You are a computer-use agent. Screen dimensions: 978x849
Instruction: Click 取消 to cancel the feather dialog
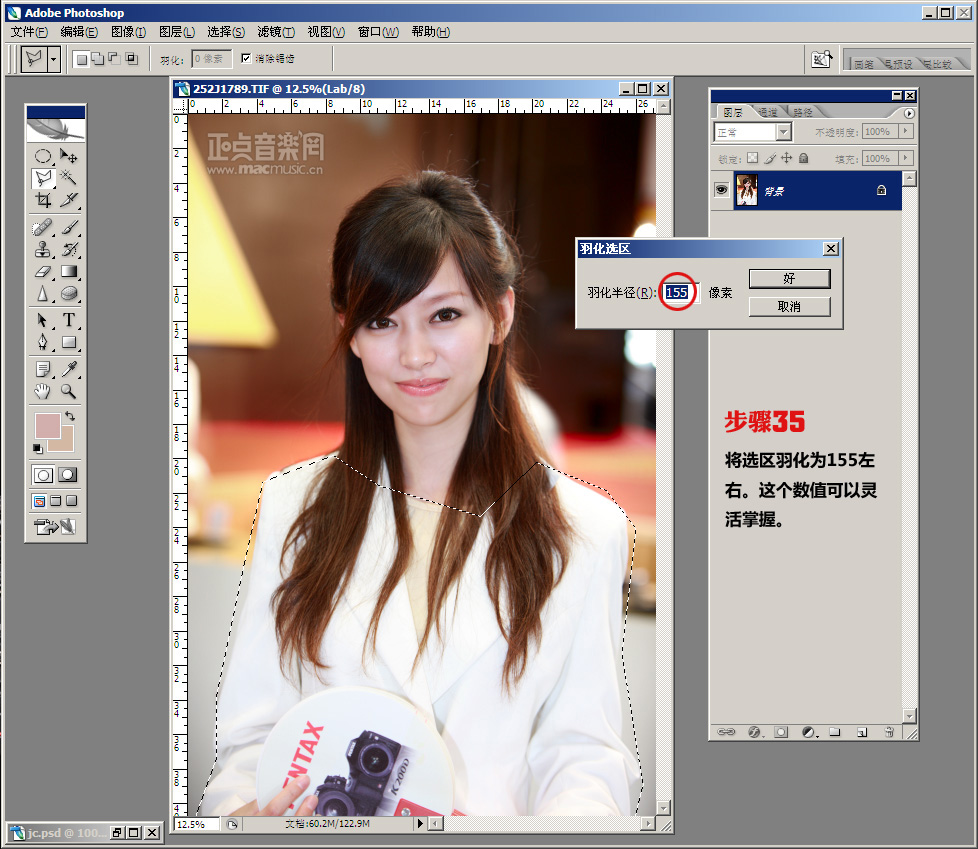click(789, 306)
